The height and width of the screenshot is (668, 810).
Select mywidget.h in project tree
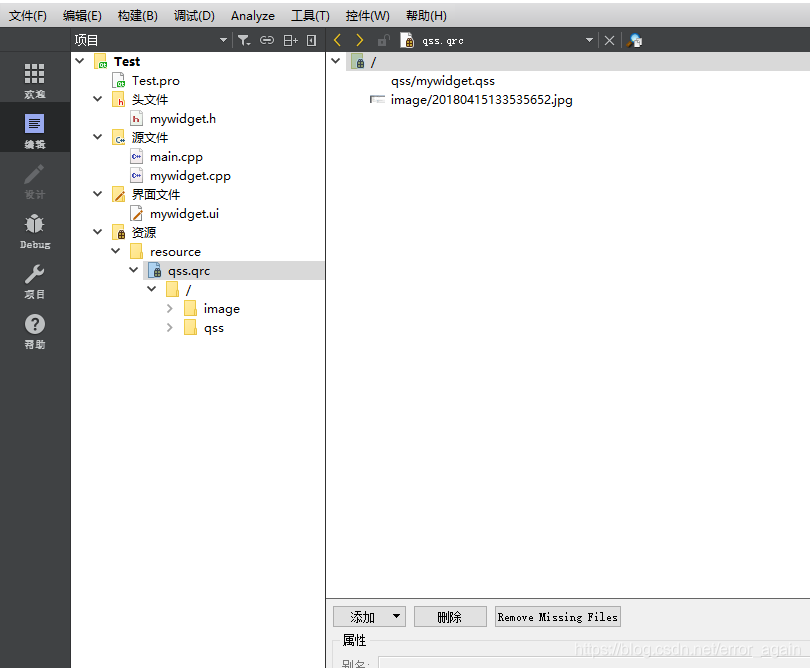coord(183,119)
